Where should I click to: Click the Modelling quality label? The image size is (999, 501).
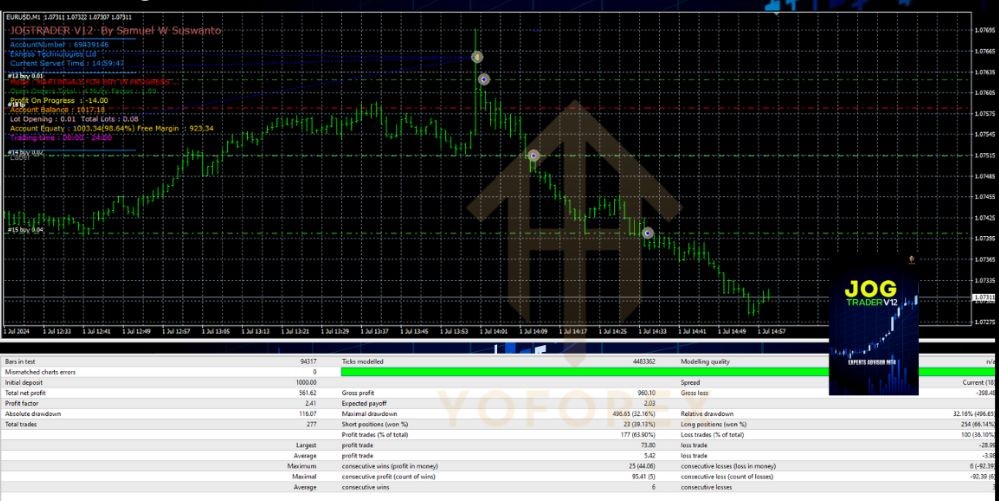pyautogui.click(x=705, y=361)
